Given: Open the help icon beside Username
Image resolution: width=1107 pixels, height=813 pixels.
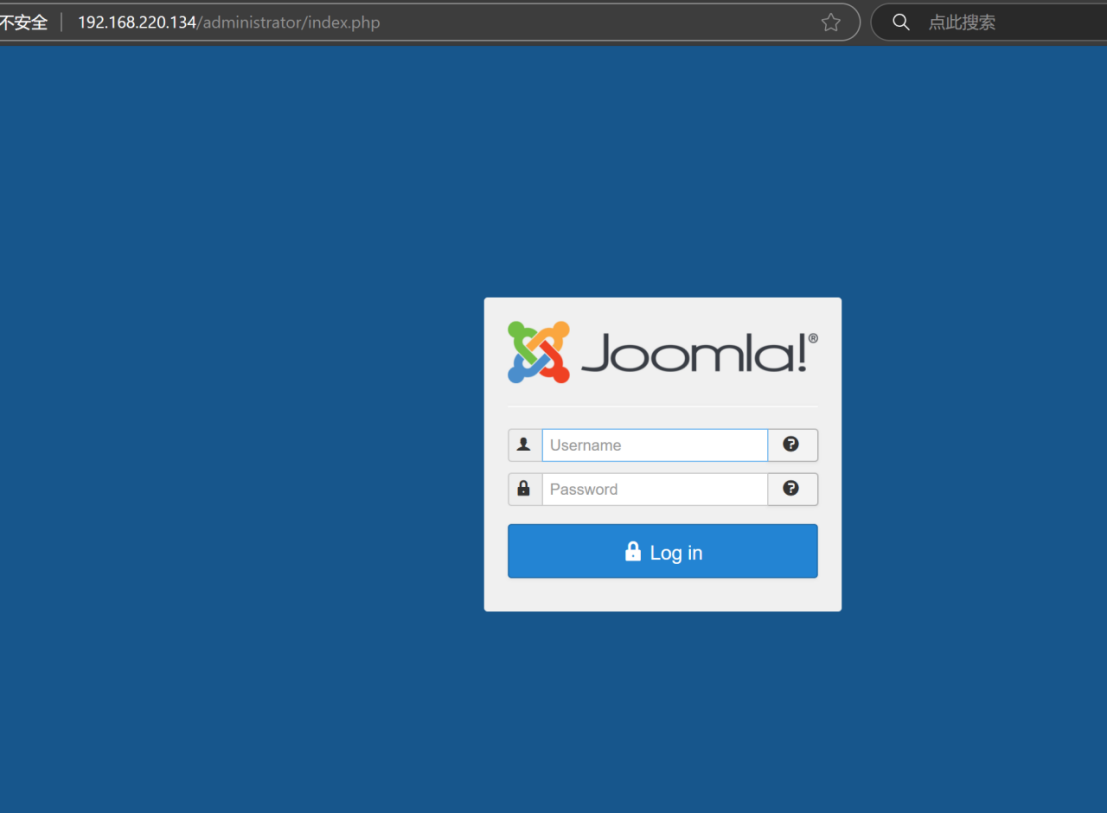Looking at the screenshot, I should [791, 445].
